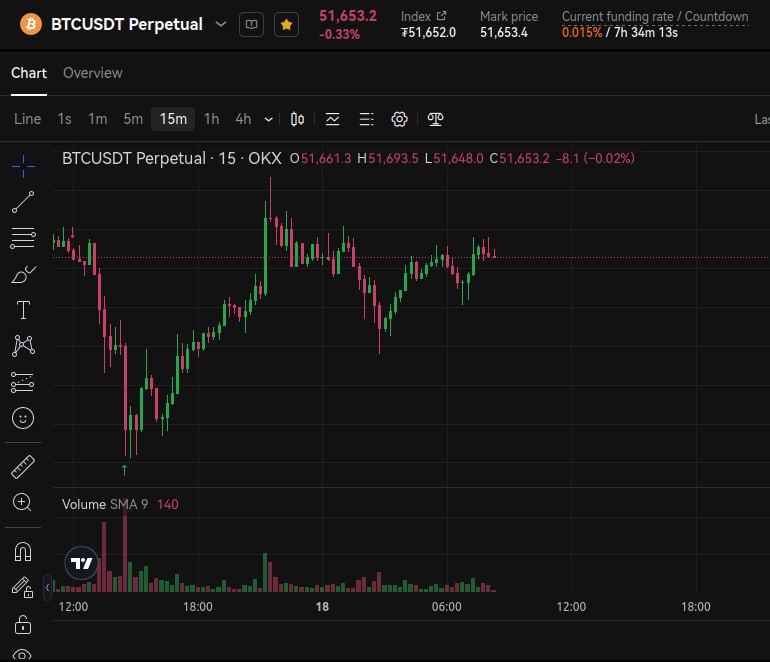Collapse the drawing toolbar side arrow

[48, 587]
